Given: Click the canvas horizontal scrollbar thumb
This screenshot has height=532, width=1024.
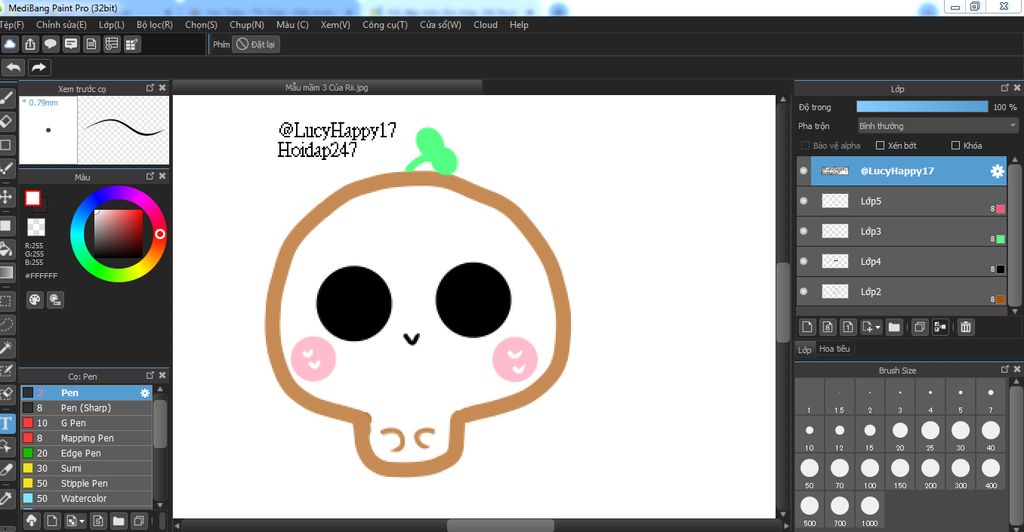Looking at the screenshot, I should pos(500,525).
